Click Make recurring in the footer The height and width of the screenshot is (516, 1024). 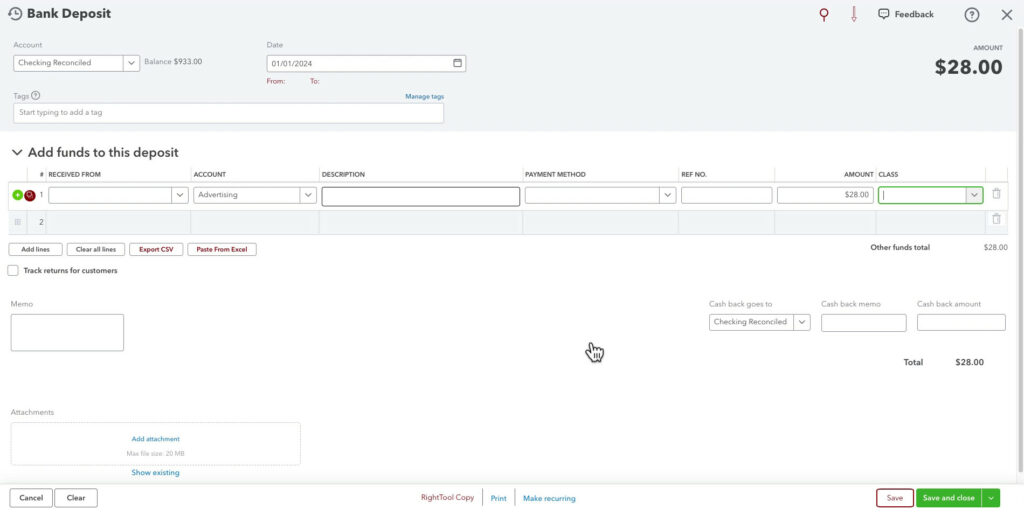549,498
